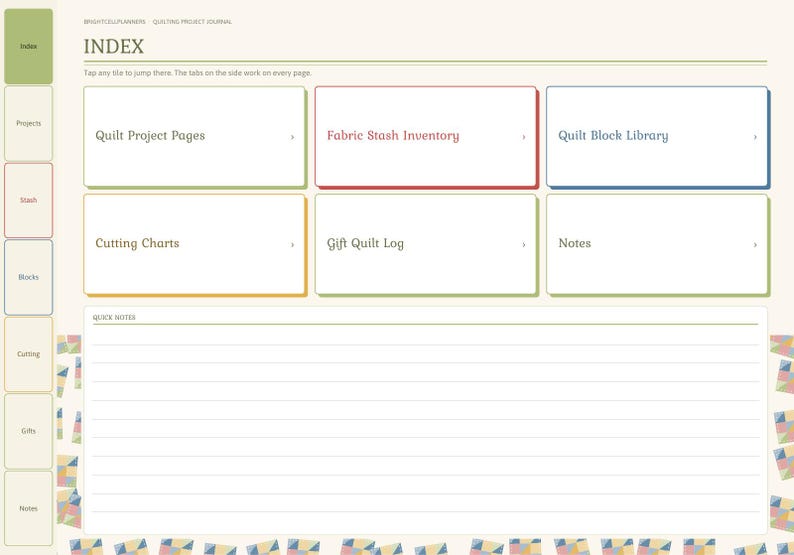The width and height of the screenshot is (794, 555).
Task: Click the chevron on Quilt Block Library
Action: [755, 137]
